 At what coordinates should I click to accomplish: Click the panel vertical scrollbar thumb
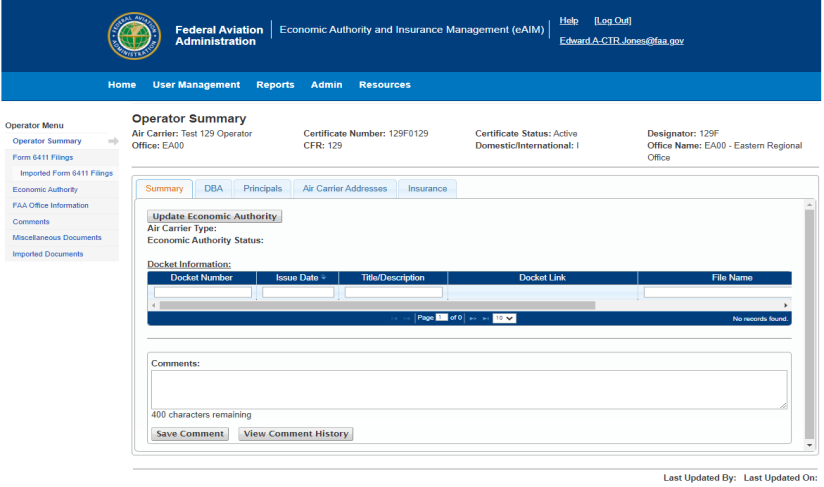(809, 324)
